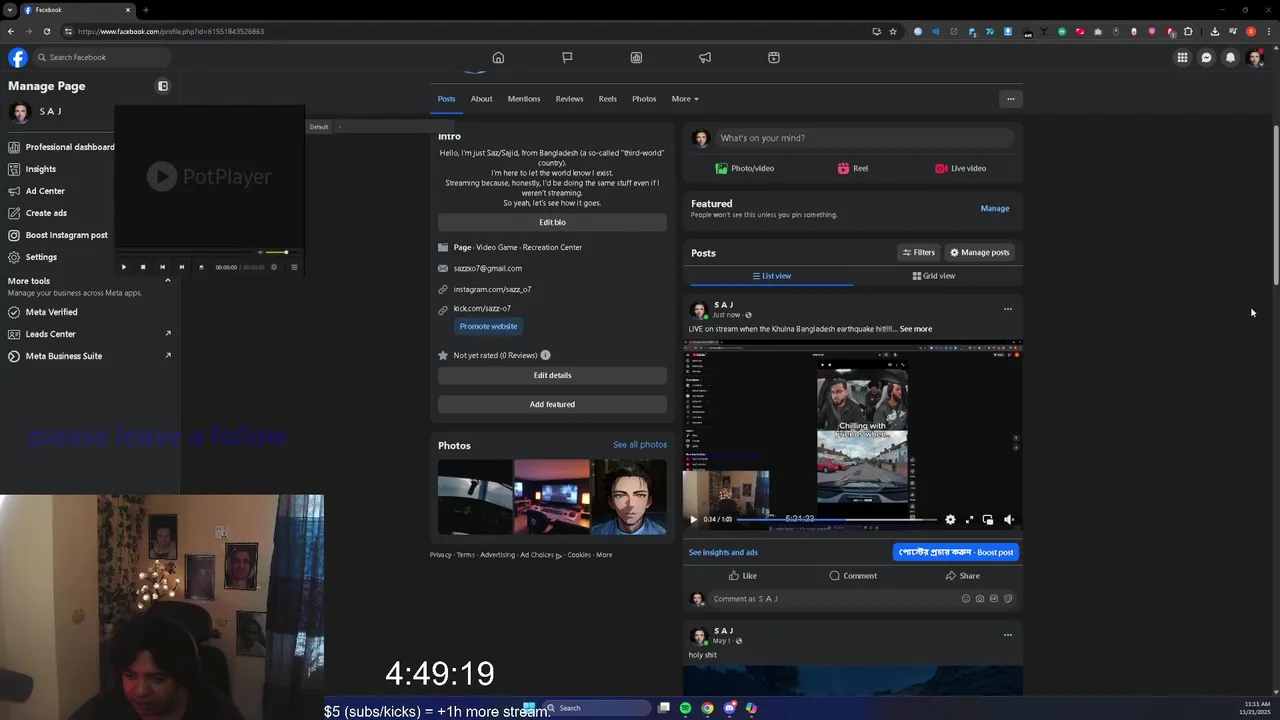Adjust PotPlayer volume slider
The width and height of the screenshot is (1280, 720).
(x=277, y=252)
